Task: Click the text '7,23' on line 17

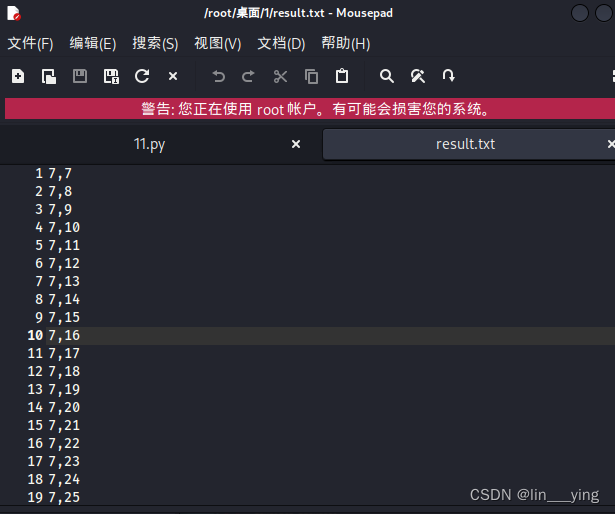Action: 64,461
